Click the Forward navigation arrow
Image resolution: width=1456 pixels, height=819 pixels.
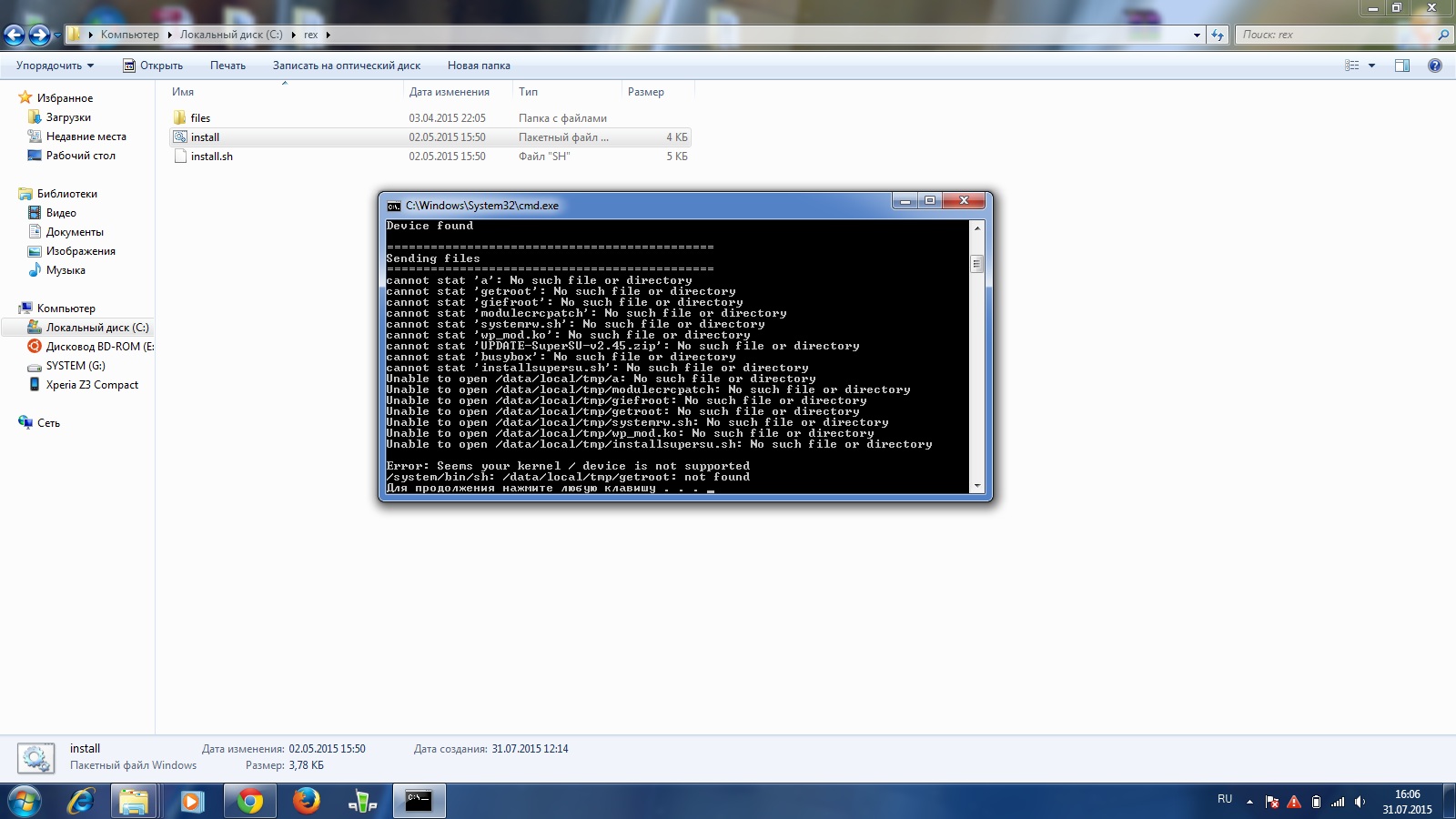(39, 35)
